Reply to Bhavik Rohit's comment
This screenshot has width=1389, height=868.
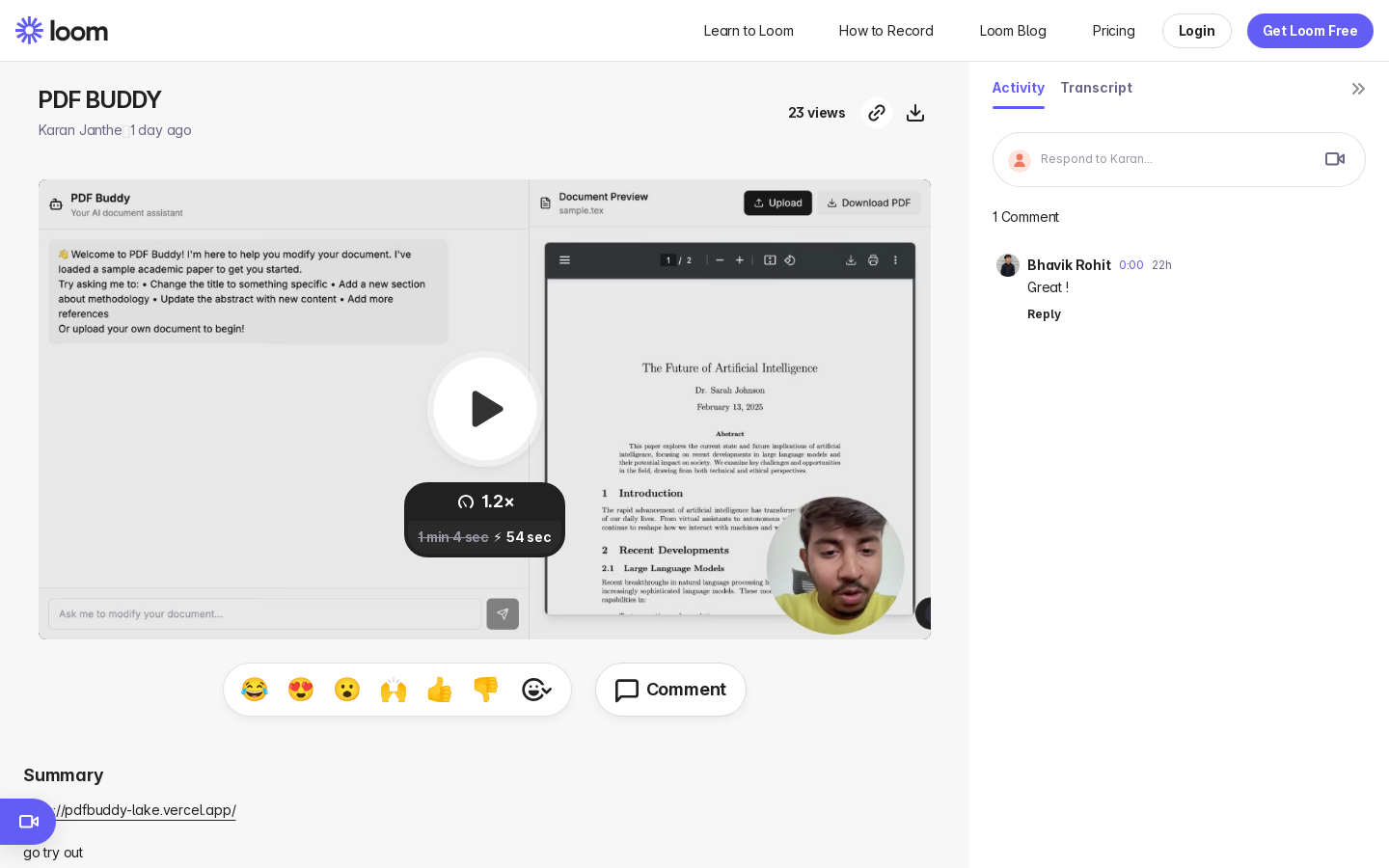coord(1044,314)
